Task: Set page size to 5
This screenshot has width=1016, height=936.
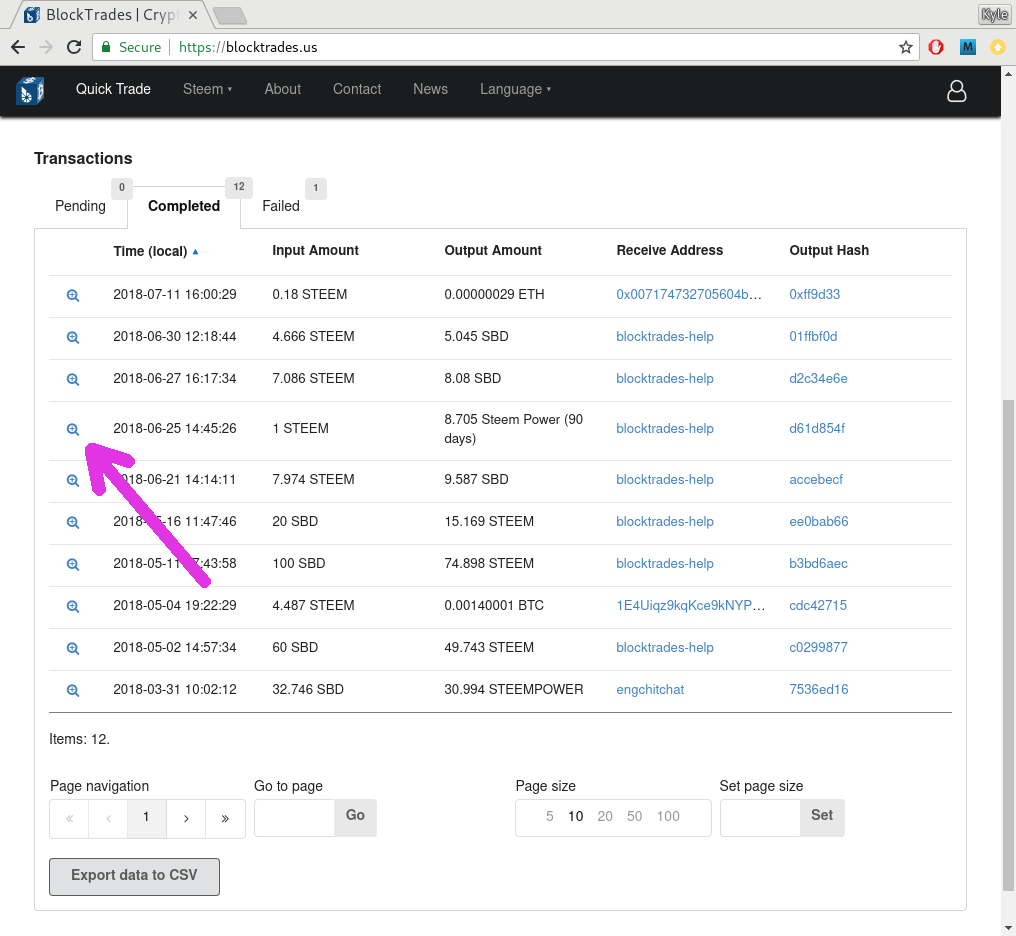Action: tap(549, 816)
